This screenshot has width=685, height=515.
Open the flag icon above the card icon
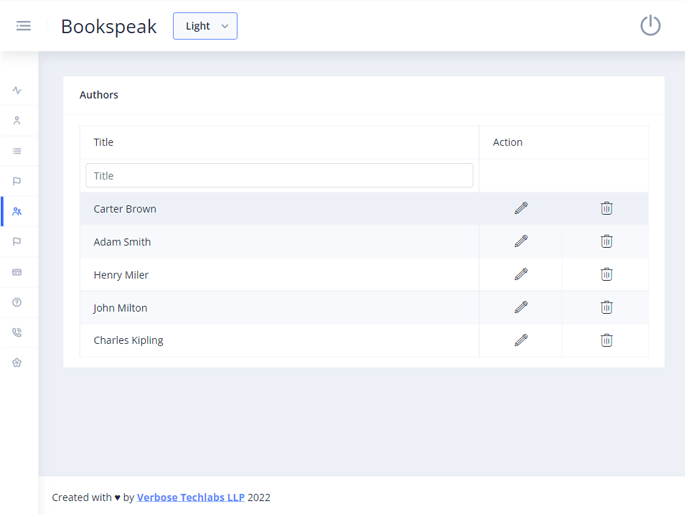[17, 242]
